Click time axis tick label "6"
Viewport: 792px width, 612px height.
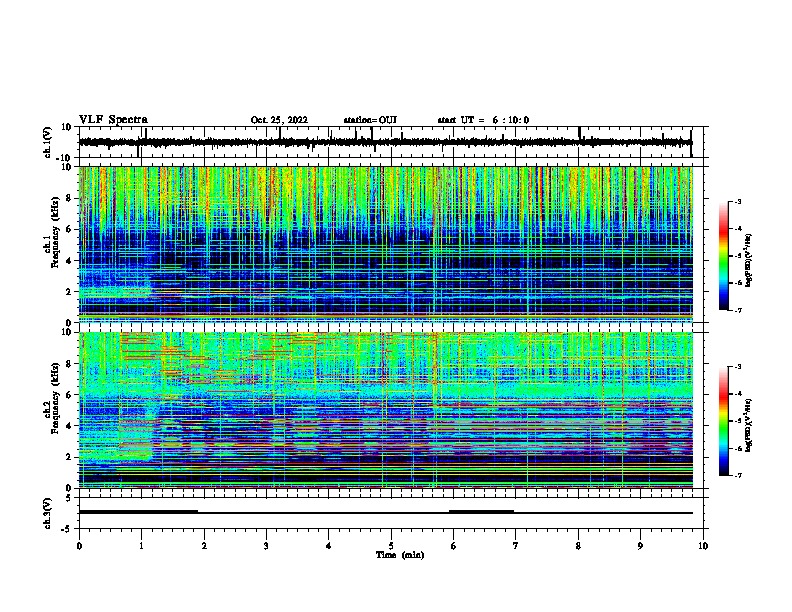[x=454, y=546]
